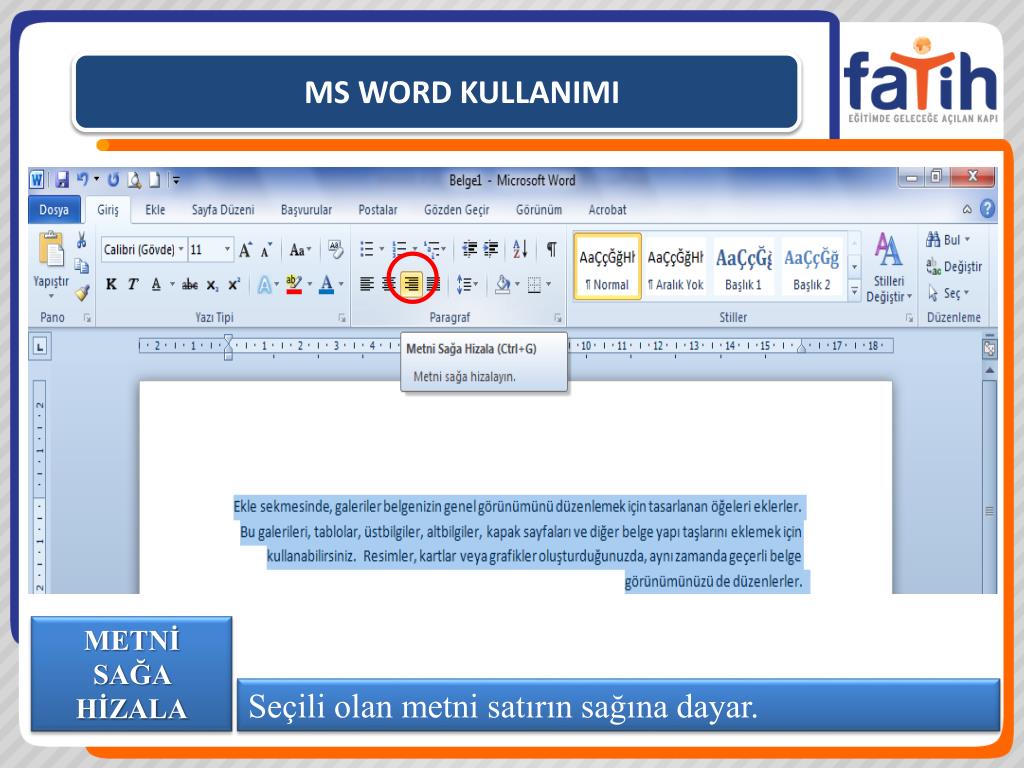Screen dimensions: 1024x768
Task: Switch to the Gözden Geçir tab
Action: [x=456, y=210]
